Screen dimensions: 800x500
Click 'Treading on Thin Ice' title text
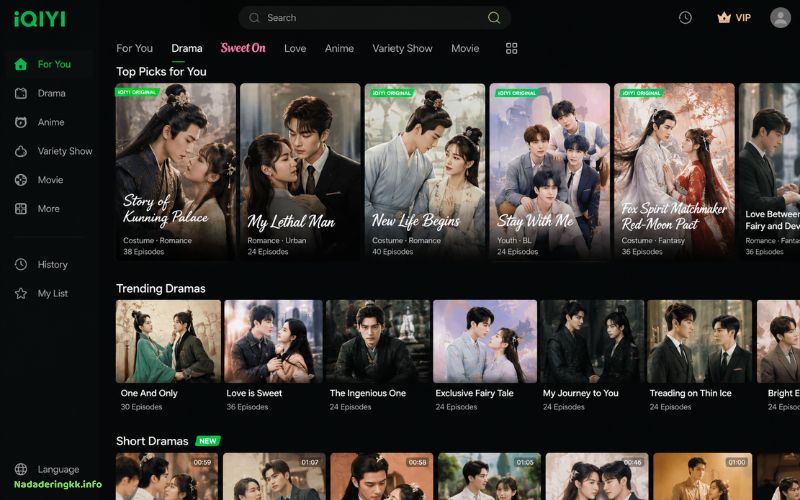690,393
